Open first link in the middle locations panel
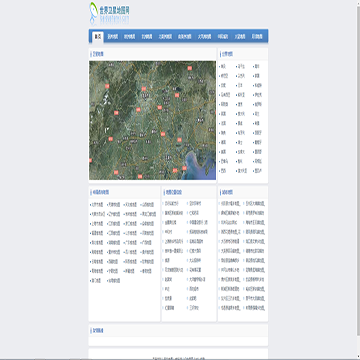The height and width of the screenshot is (360, 360). coord(172,203)
